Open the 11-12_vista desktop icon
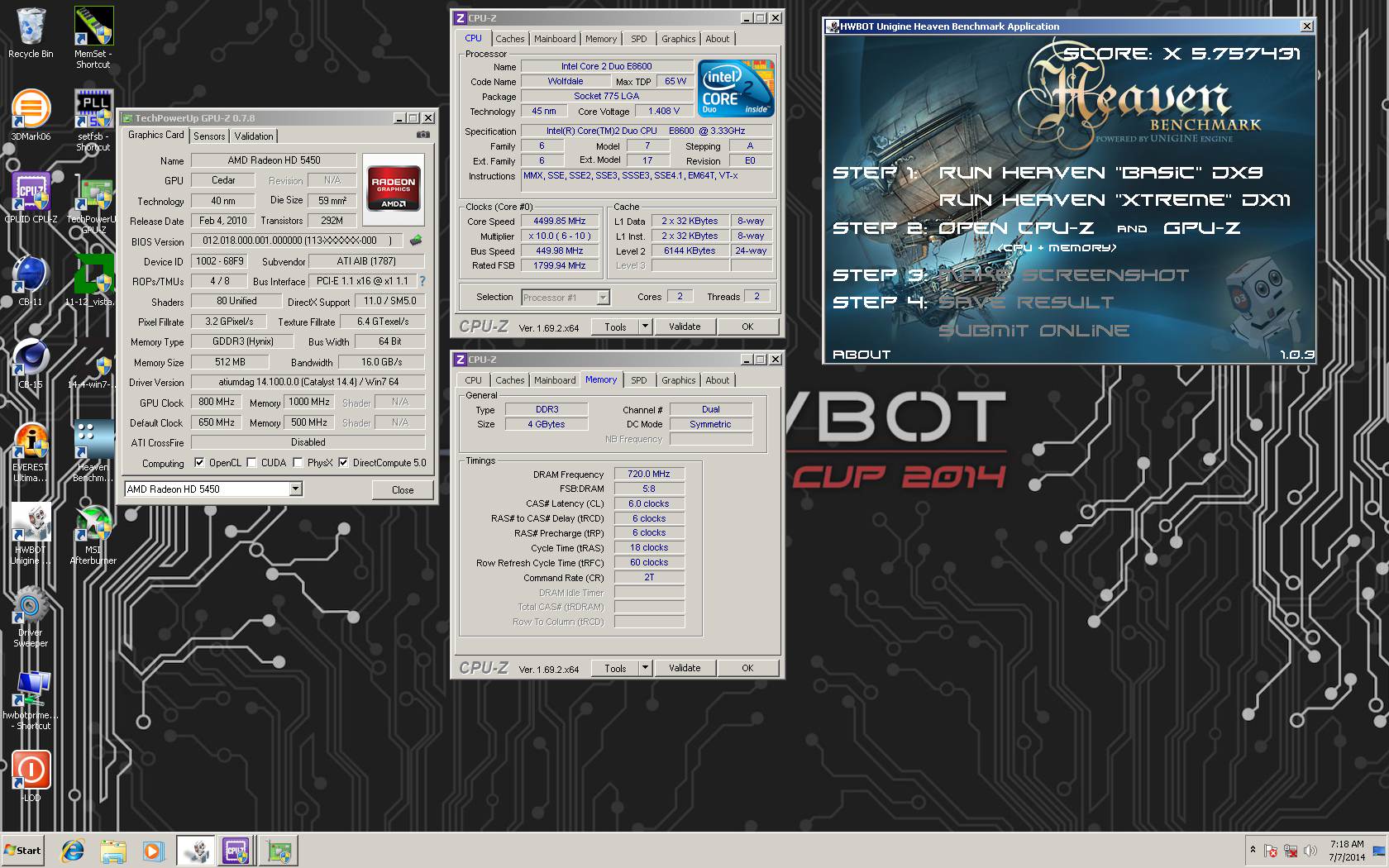 tap(93, 281)
